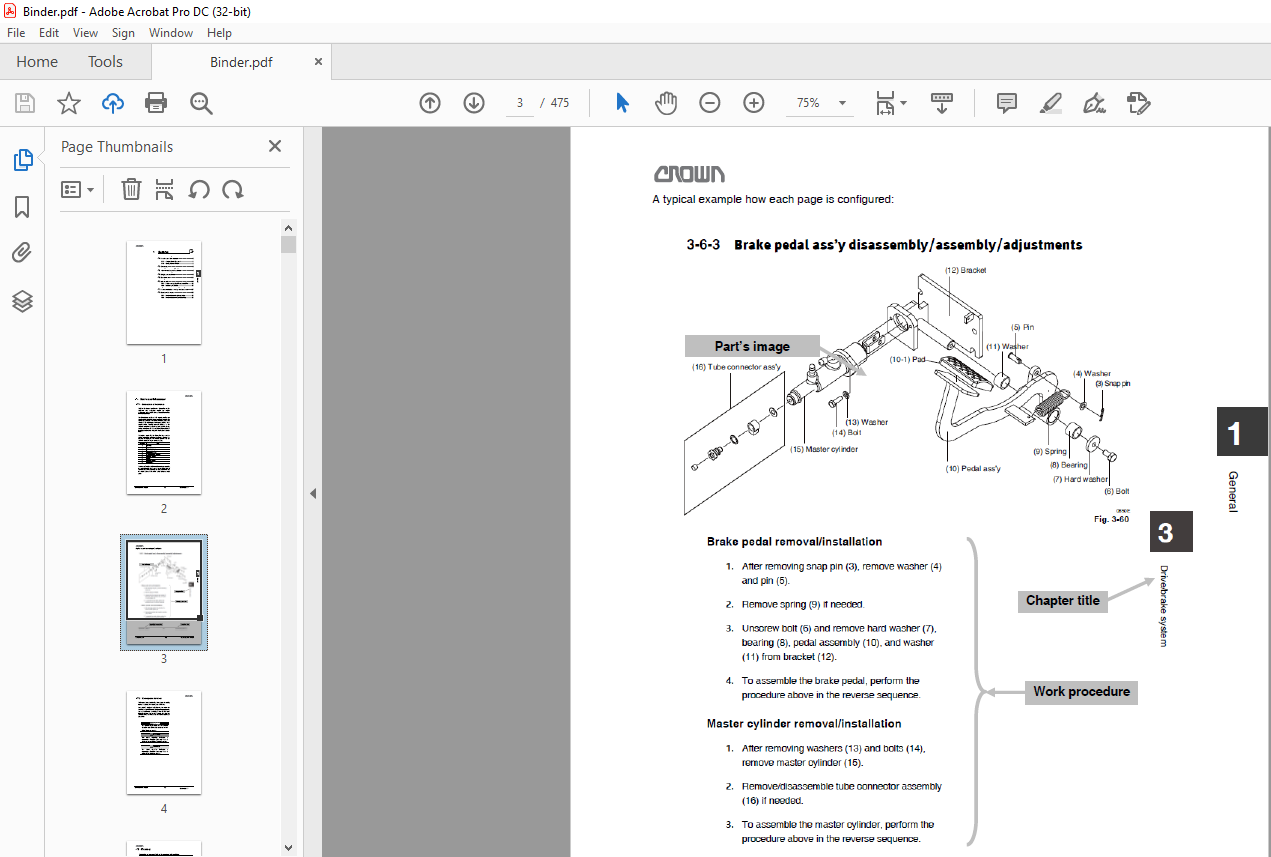This screenshot has height=857, width=1271.
Task: Open the Window menu
Action: click(x=171, y=33)
